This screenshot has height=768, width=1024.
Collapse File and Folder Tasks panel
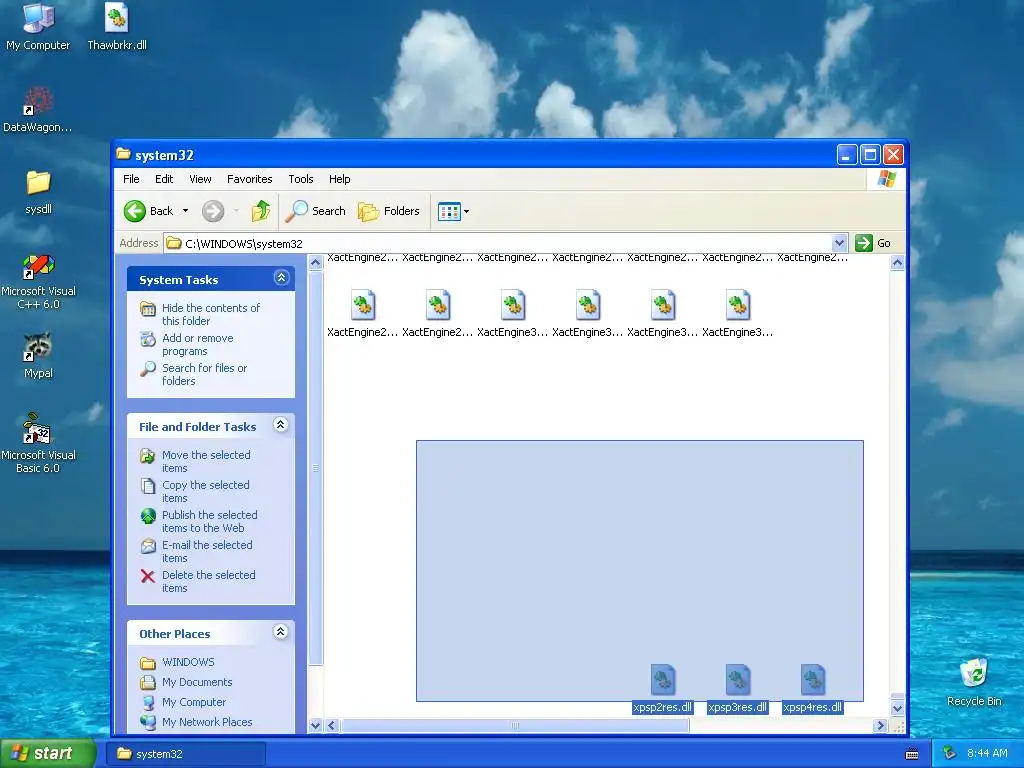tap(281, 424)
